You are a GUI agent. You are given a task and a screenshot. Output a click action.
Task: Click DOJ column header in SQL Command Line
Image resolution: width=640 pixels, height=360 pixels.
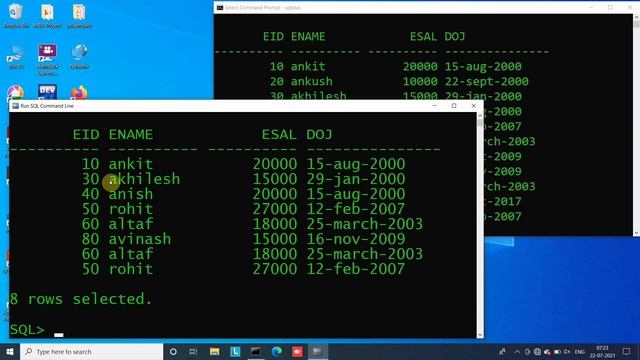320,134
